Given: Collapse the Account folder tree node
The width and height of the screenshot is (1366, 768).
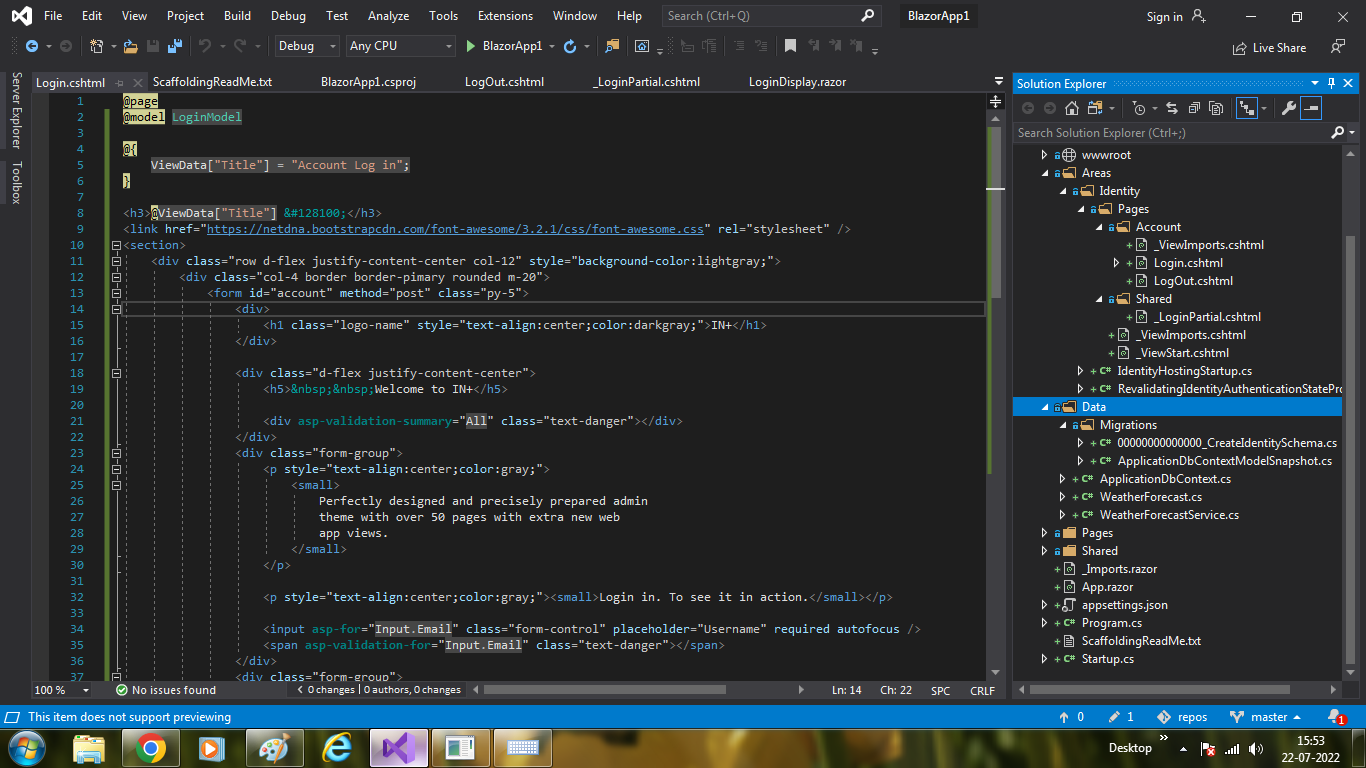Looking at the screenshot, I should tap(1098, 226).
